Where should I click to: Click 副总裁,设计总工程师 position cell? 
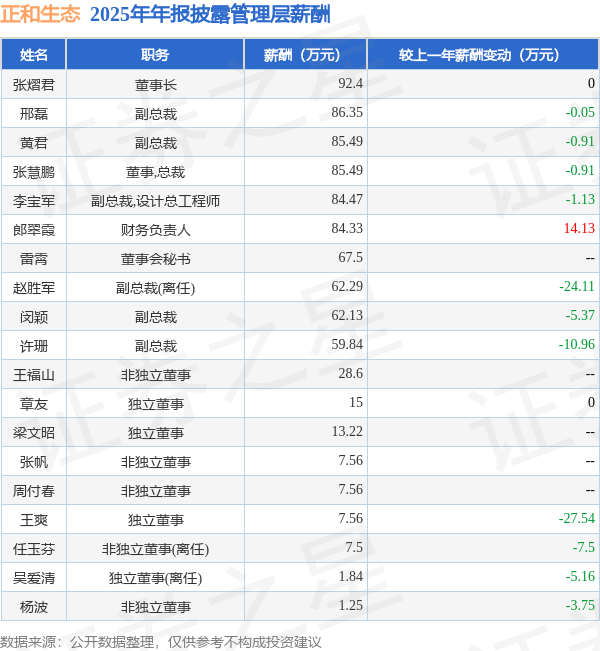[x=155, y=201]
